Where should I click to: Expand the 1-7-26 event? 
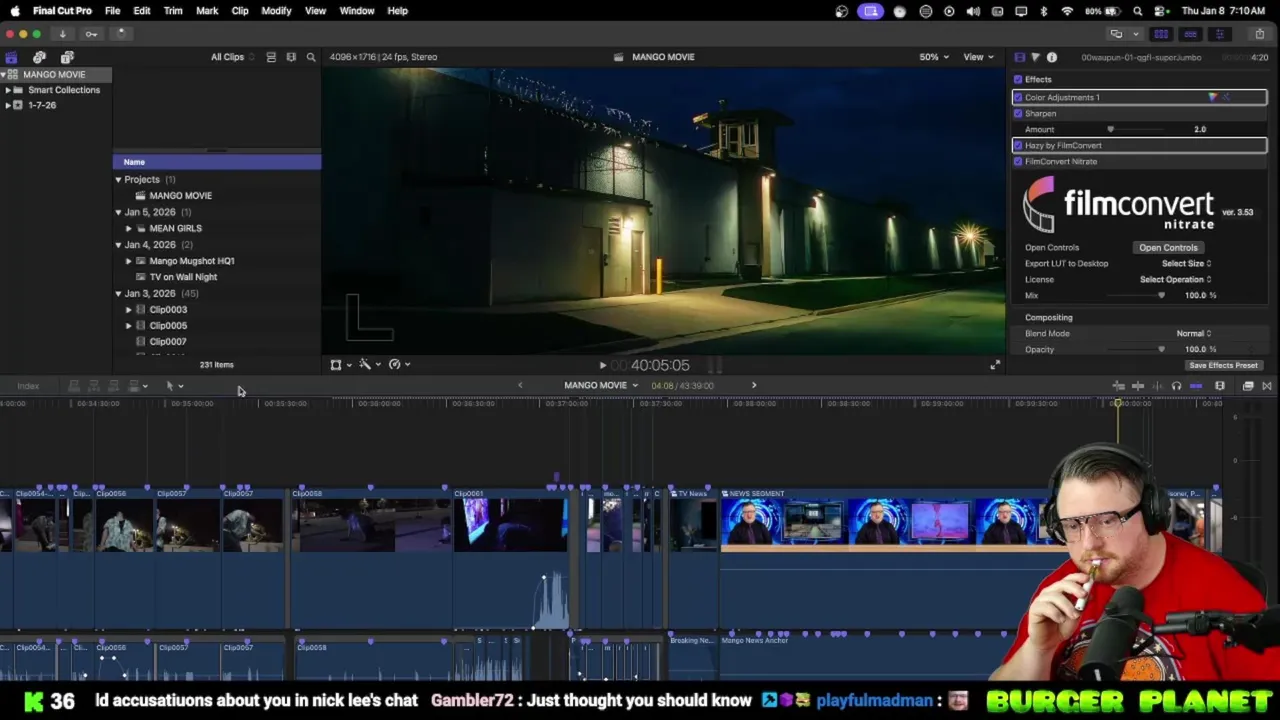[x=8, y=105]
